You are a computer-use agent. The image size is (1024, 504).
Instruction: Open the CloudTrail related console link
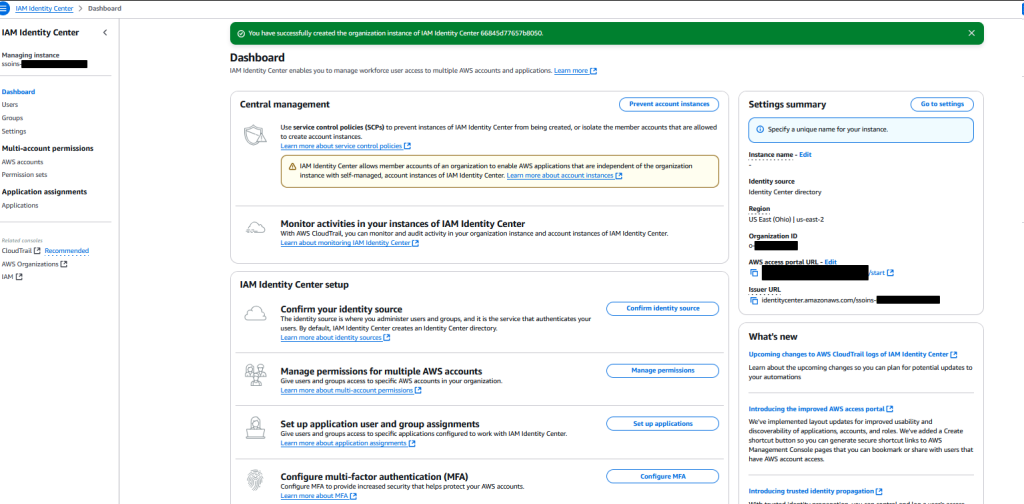pyautogui.click(x=21, y=251)
